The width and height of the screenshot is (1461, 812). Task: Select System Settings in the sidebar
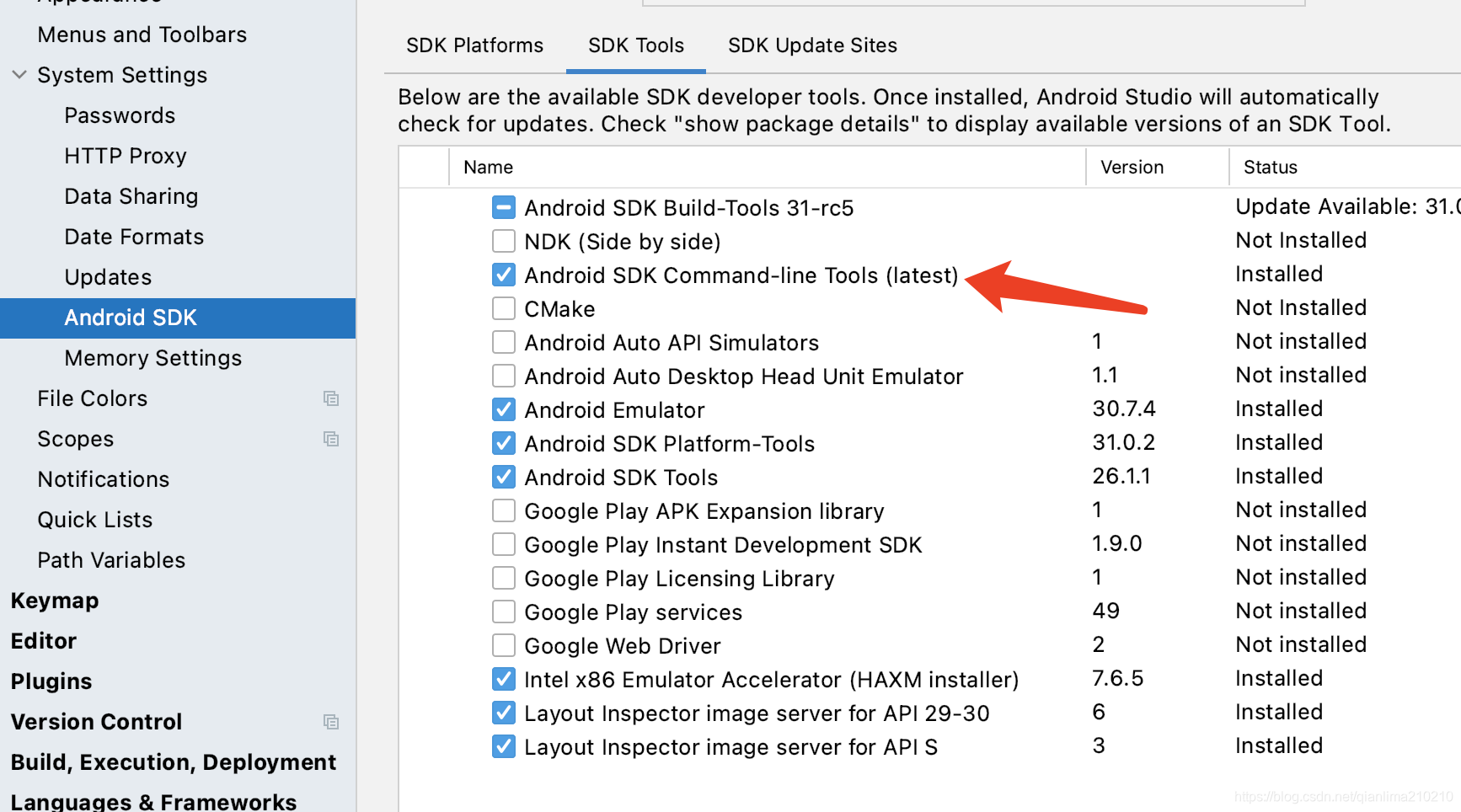point(122,75)
